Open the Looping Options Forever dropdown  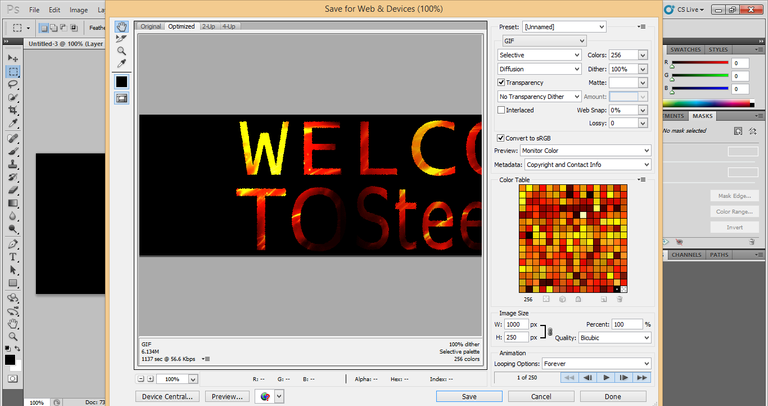[597, 364]
